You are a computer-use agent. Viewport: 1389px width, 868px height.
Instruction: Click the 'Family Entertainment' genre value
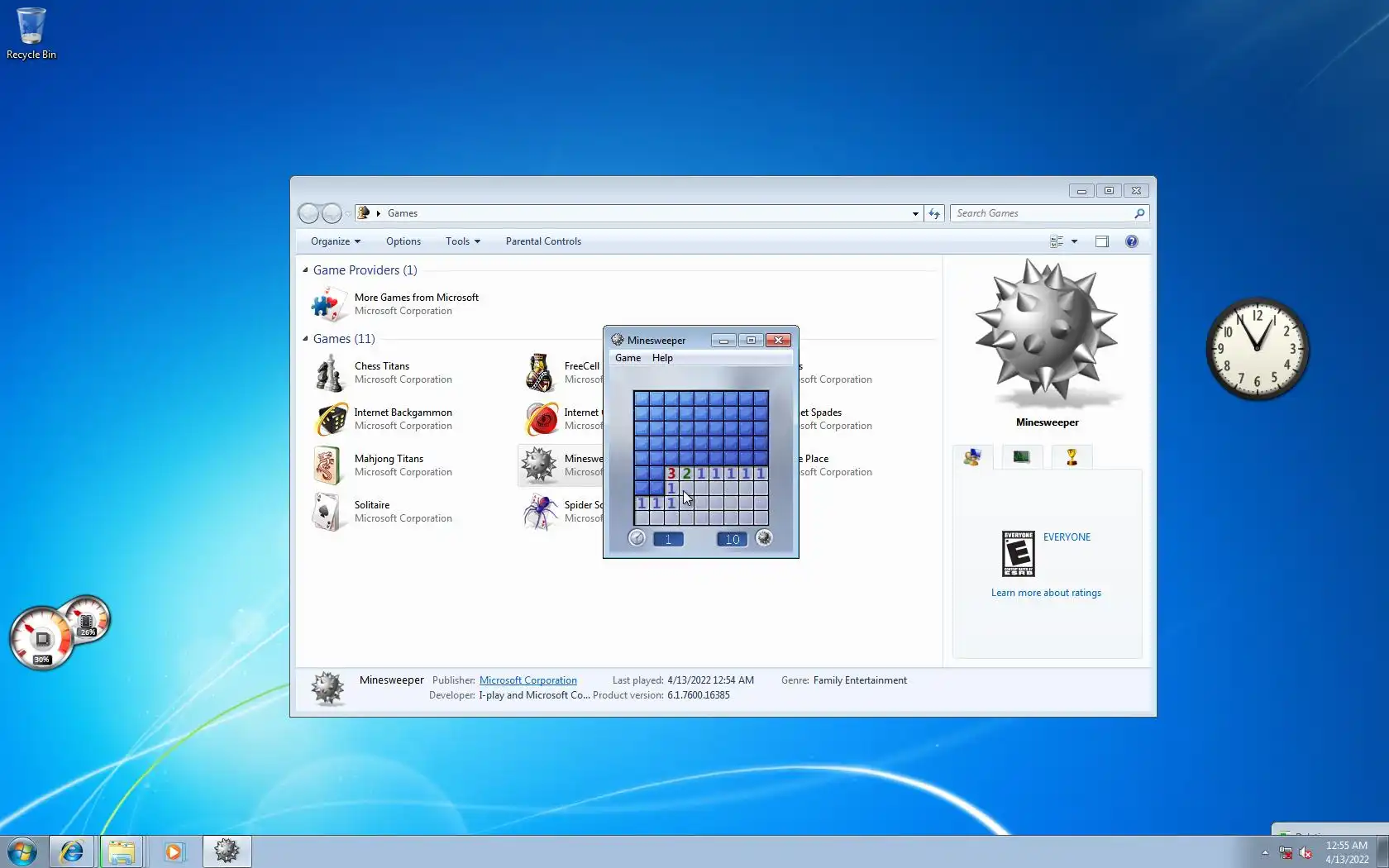coord(860,680)
